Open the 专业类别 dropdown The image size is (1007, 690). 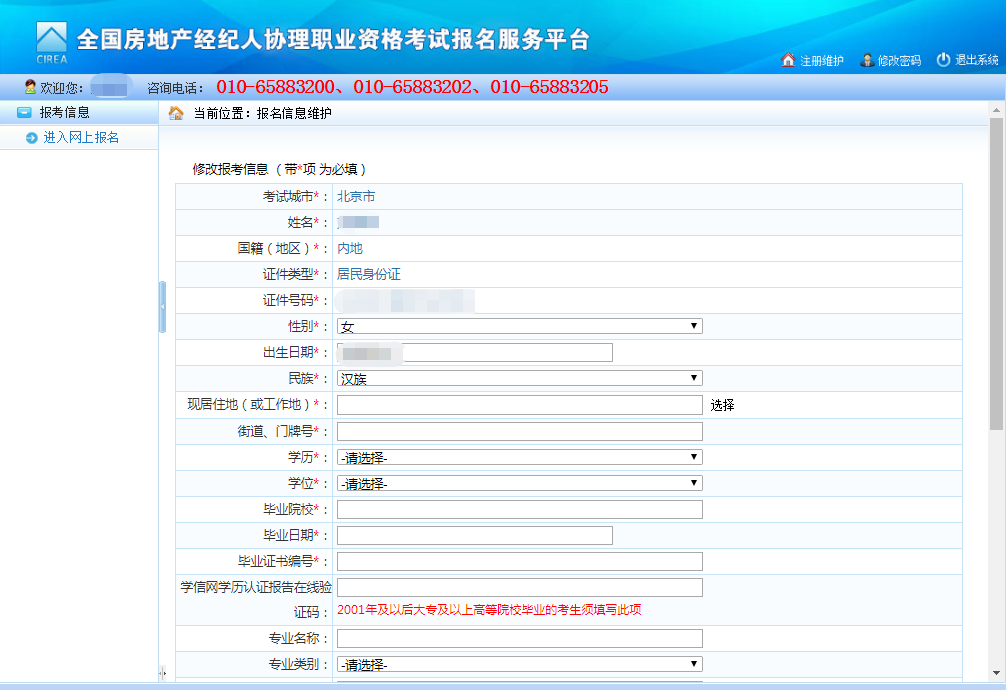519,664
